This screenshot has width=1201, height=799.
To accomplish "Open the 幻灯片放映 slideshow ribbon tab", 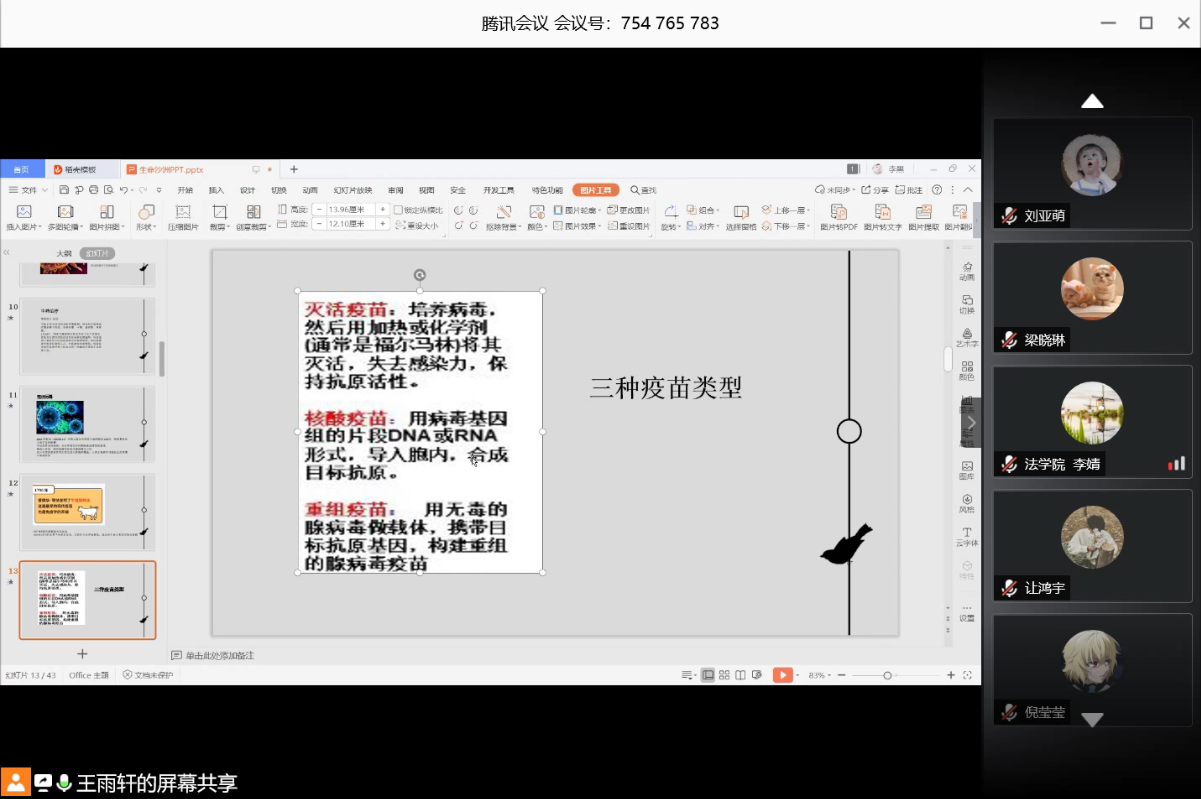I will coord(352,190).
